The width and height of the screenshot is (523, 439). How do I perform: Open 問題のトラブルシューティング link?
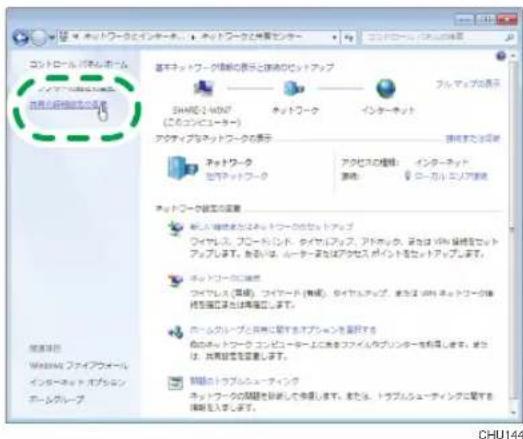click(244, 381)
